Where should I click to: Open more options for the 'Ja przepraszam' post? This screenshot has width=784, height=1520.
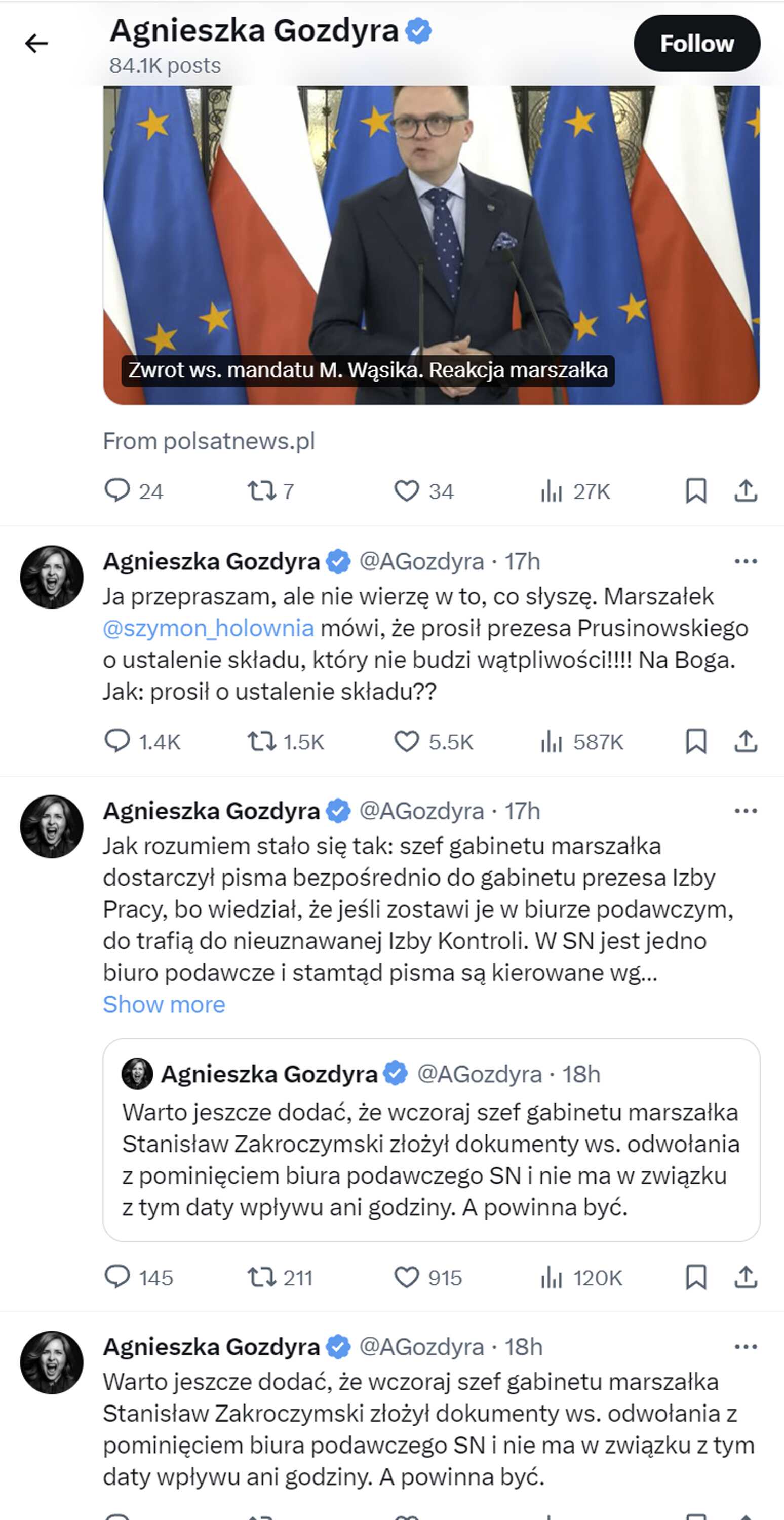click(x=746, y=561)
